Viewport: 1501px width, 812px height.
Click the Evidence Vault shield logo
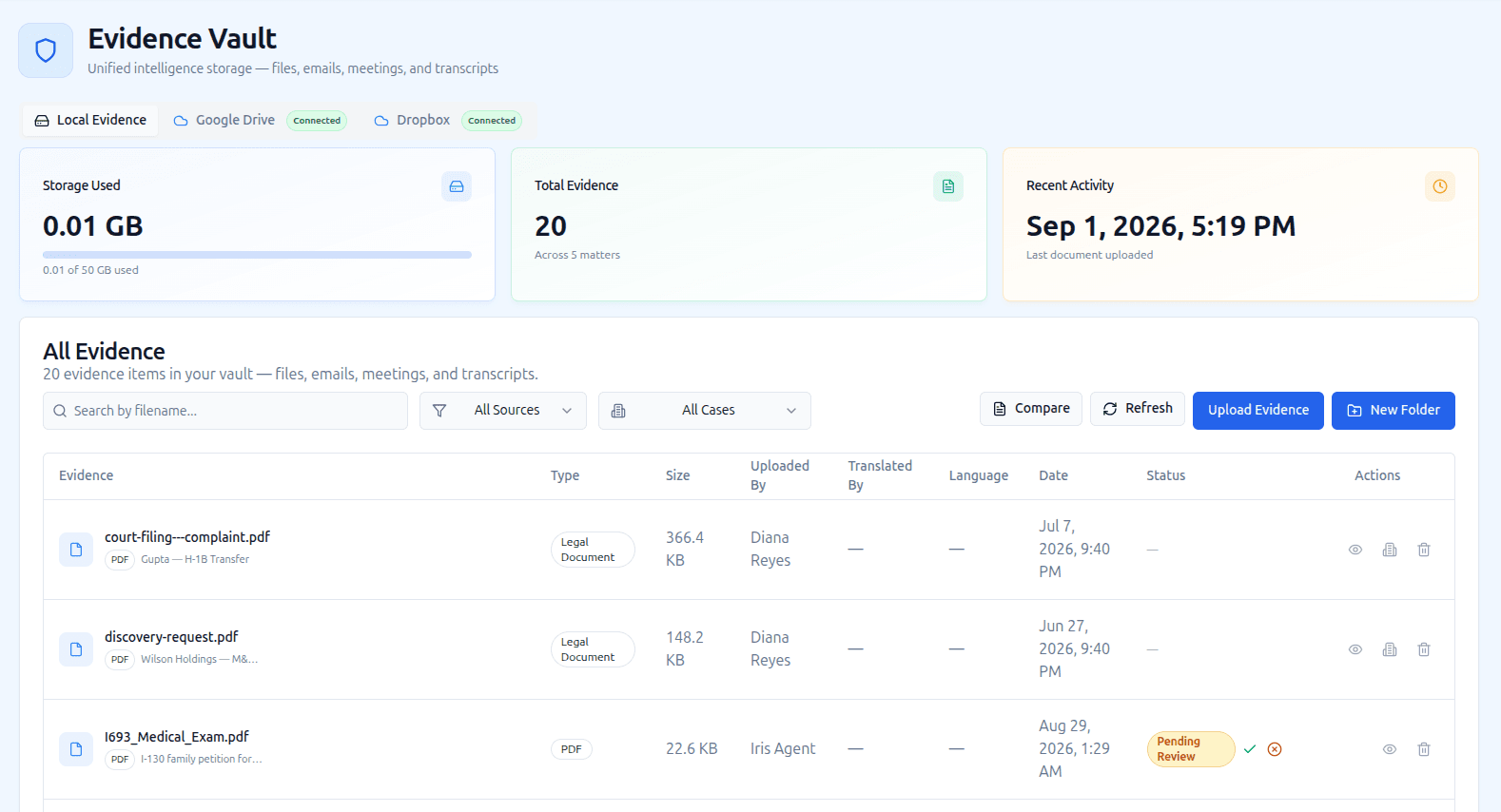pos(46,50)
